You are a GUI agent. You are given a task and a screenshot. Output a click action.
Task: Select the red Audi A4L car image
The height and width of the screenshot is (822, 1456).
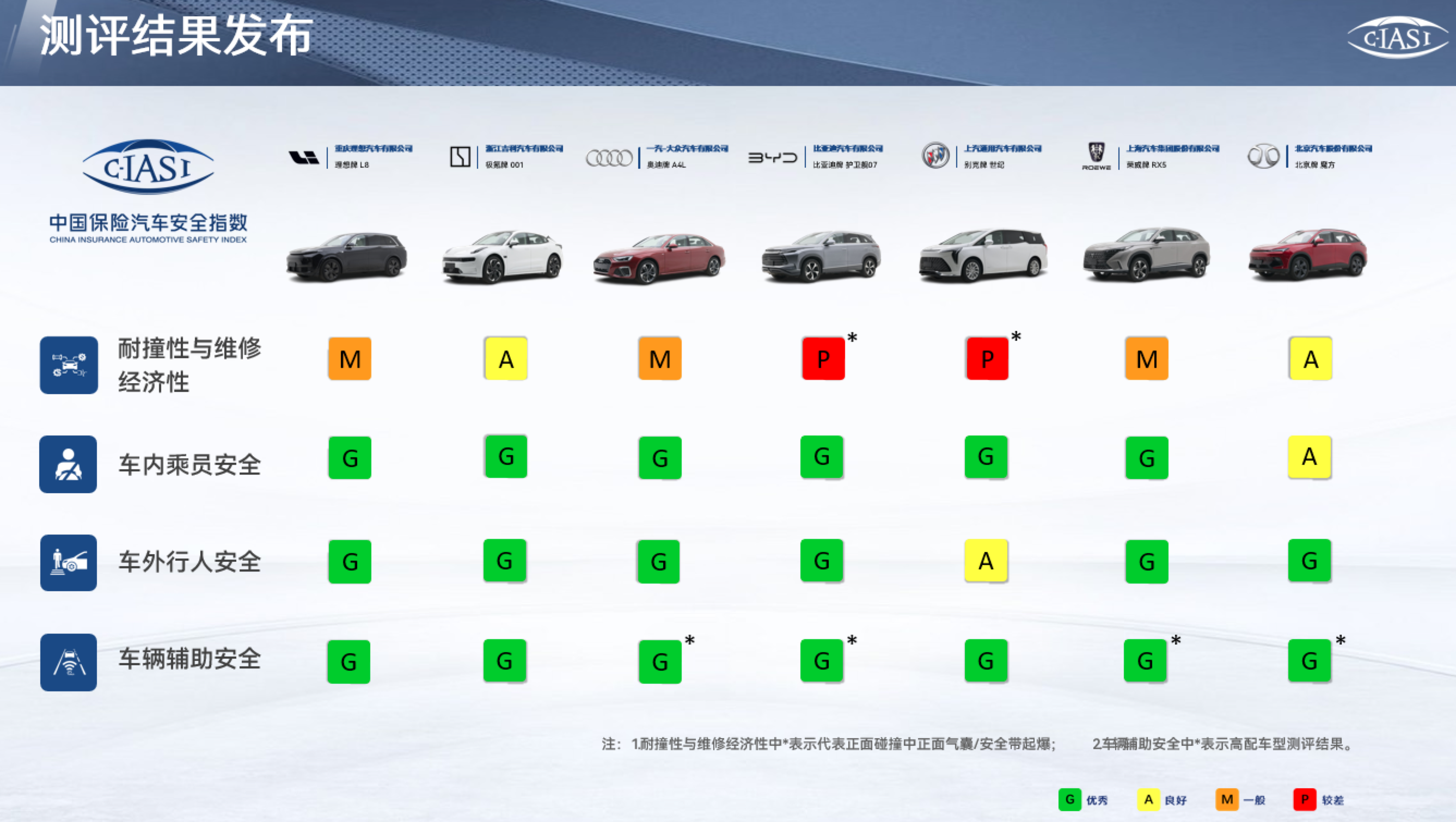click(658, 259)
